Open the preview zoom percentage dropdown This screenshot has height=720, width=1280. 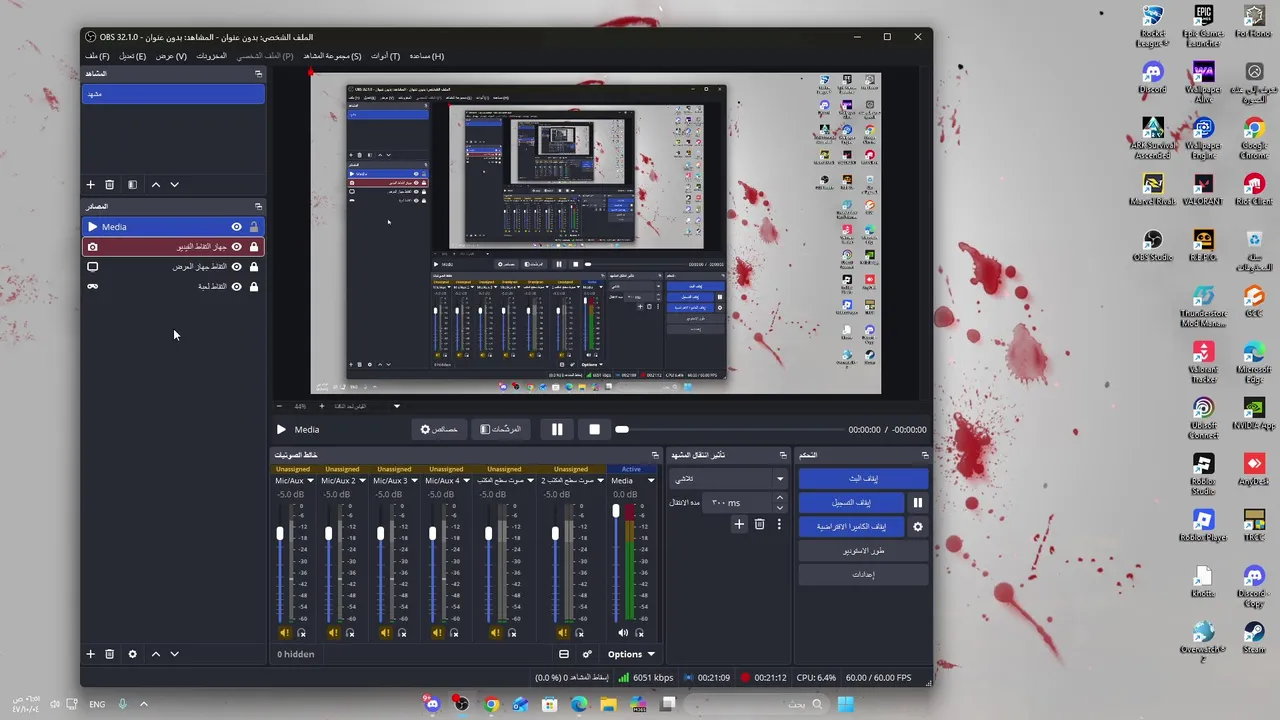pyautogui.click(x=396, y=406)
